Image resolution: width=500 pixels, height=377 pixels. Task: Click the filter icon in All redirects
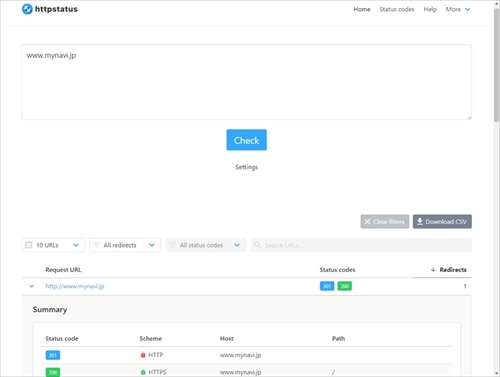[x=96, y=245]
